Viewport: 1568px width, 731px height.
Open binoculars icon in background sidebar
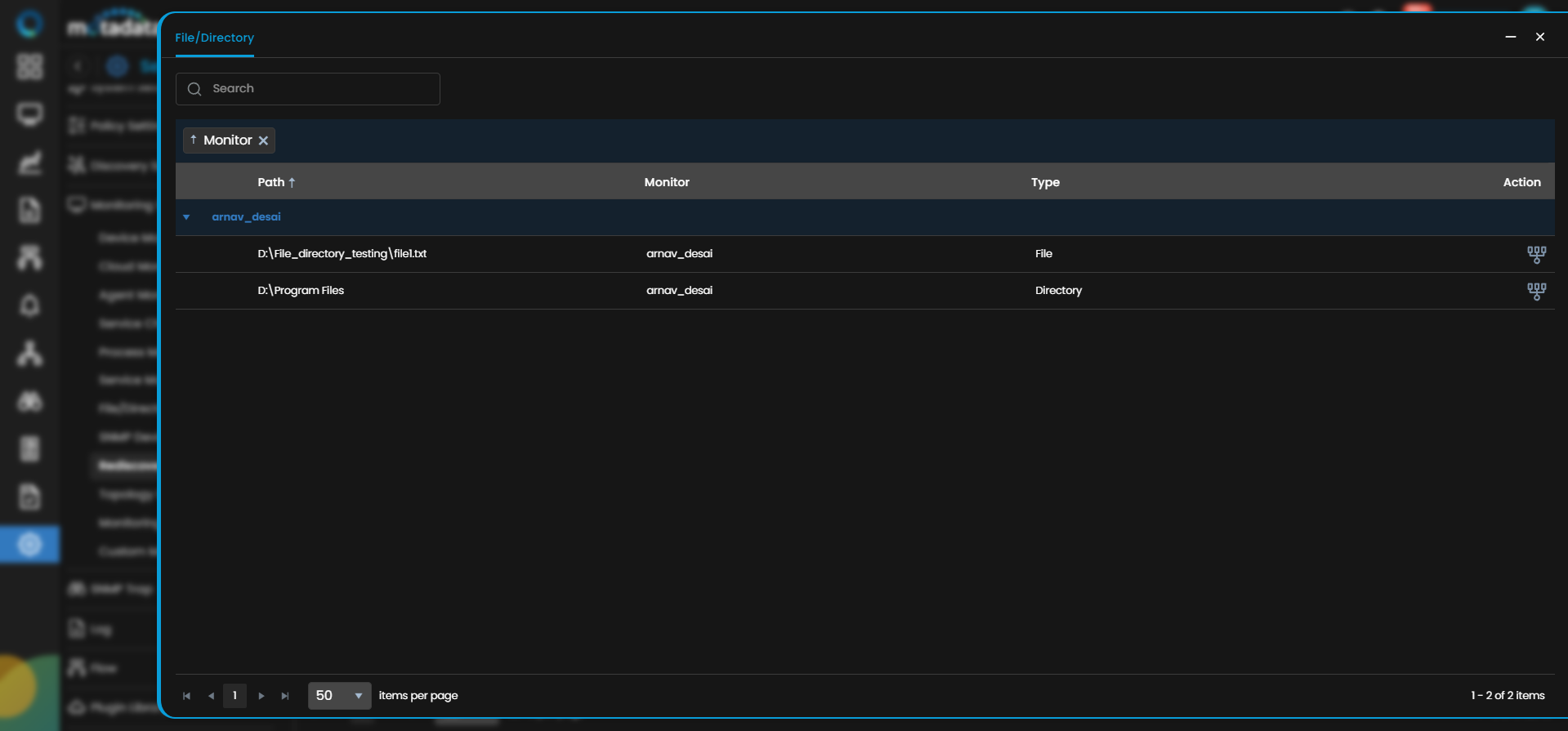(x=29, y=401)
